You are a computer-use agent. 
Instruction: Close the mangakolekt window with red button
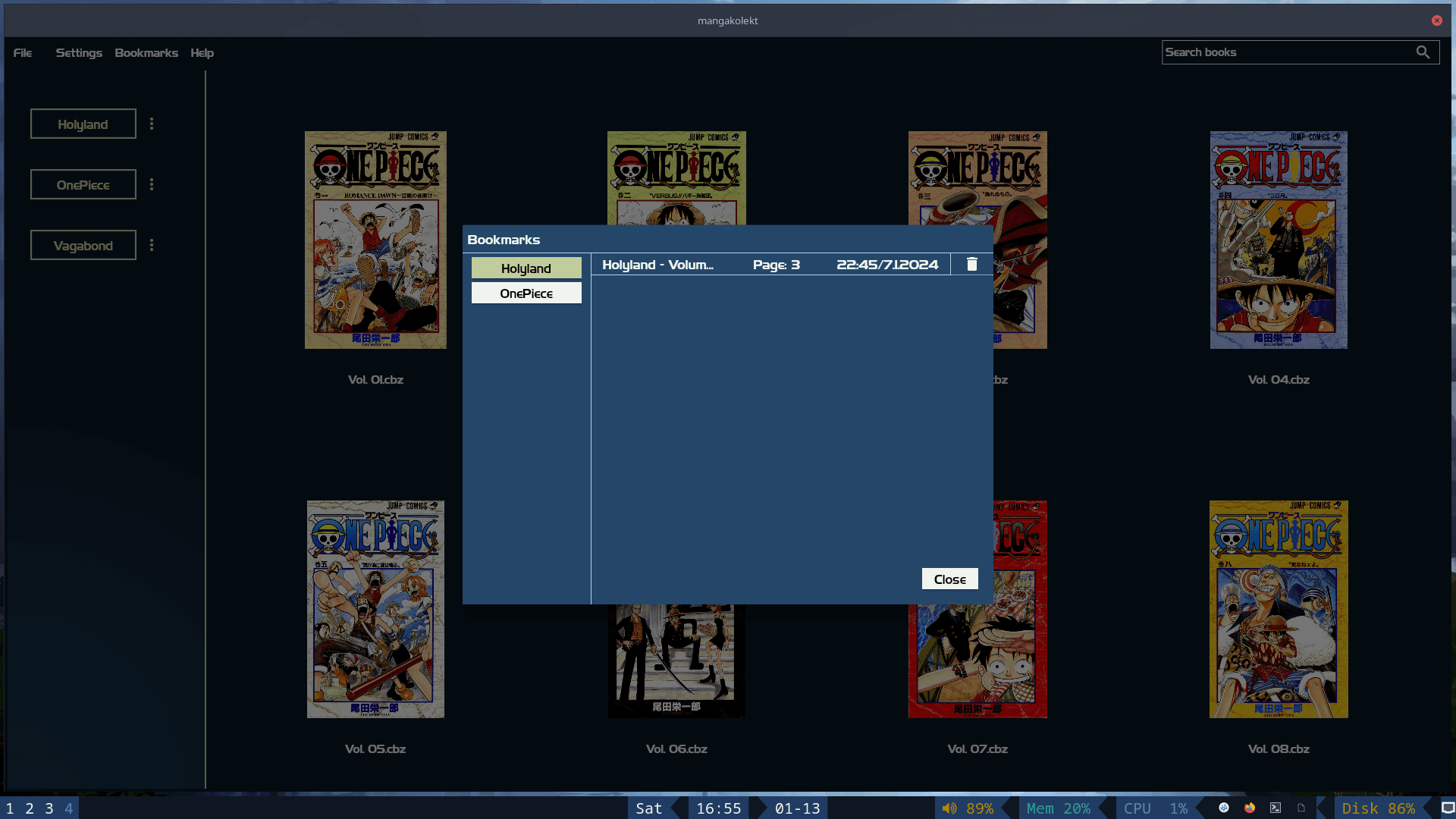1436,20
